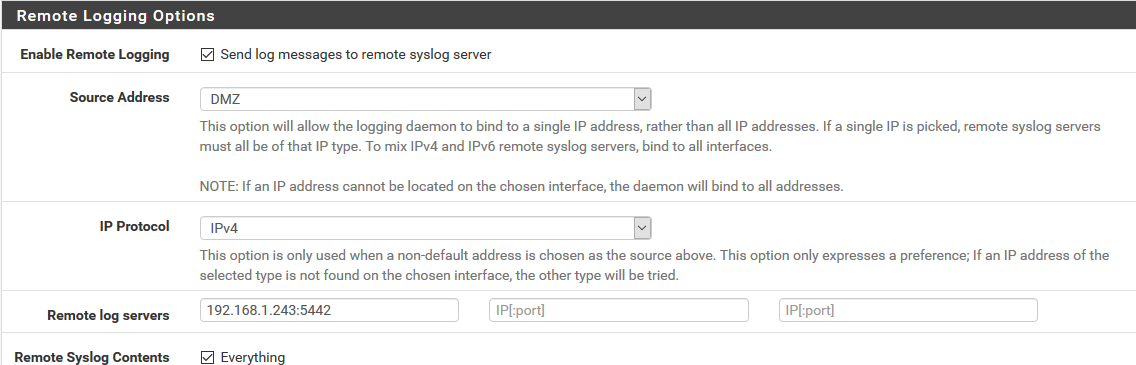Click the Remote Syslog Contents field label
The width and height of the screenshot is (1136, 365).
[x=92, y=357]
